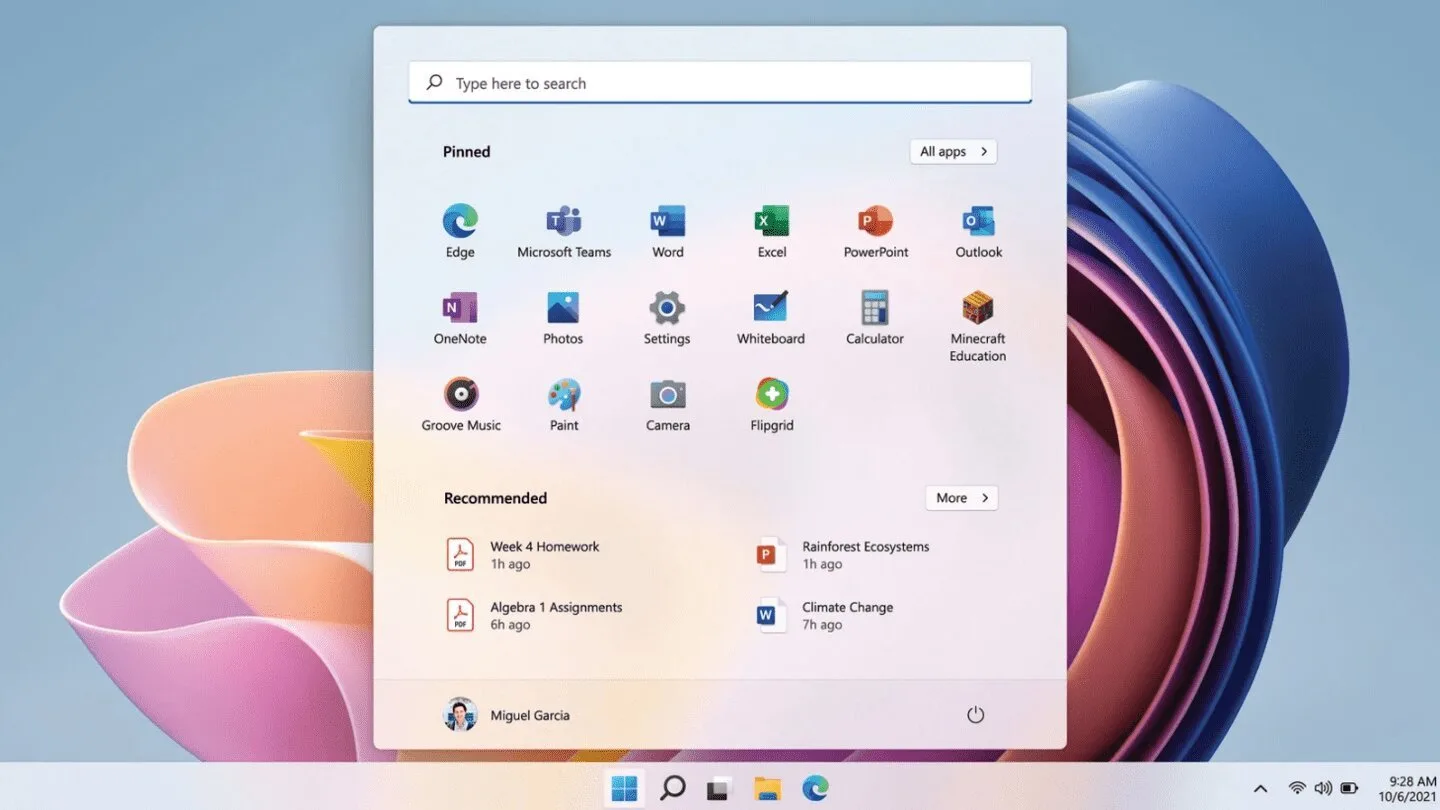Viewport: 1440px width, 810px height.
Task: Open Word from the pinned apps
Action: click(668, 231)
